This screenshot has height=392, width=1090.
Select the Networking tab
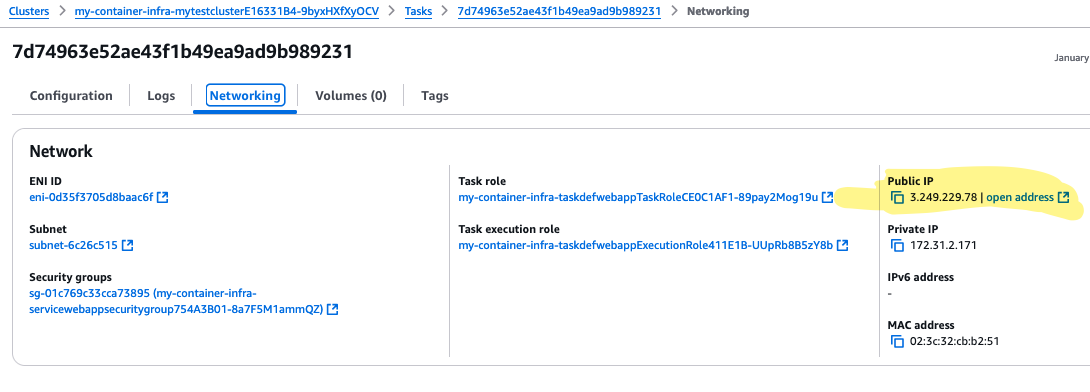coord(245,96)
